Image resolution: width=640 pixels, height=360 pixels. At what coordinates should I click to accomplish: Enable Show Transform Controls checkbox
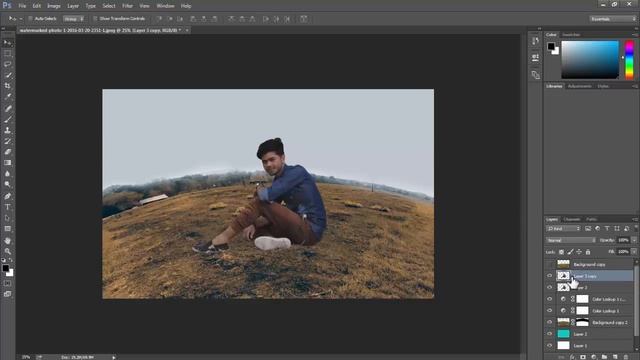95,19
